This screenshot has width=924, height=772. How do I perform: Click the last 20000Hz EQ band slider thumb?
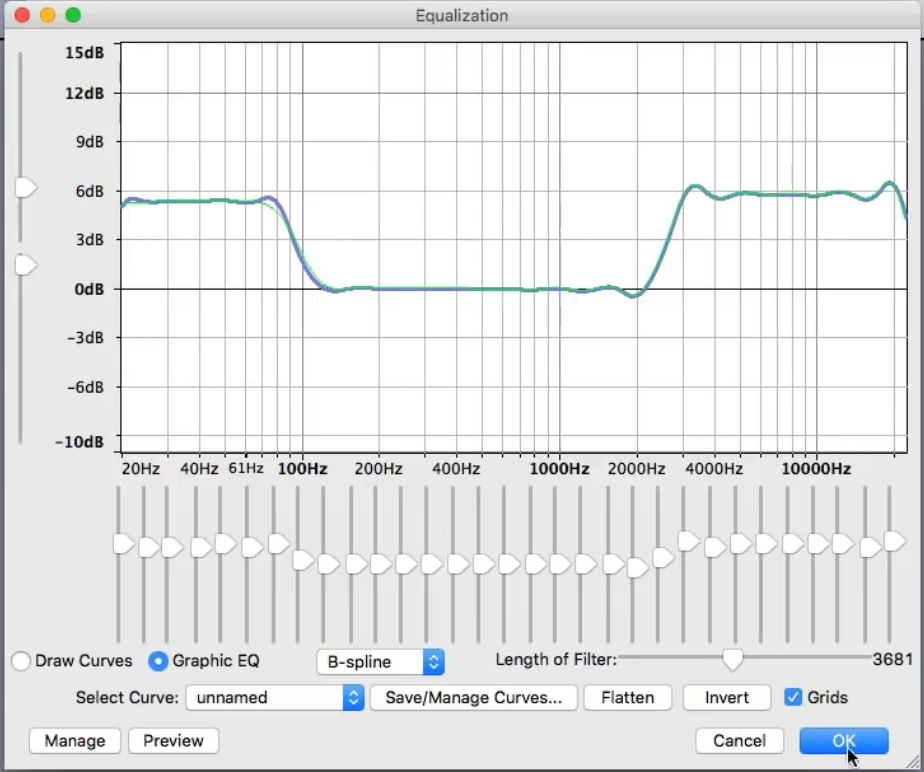[895, 541]
